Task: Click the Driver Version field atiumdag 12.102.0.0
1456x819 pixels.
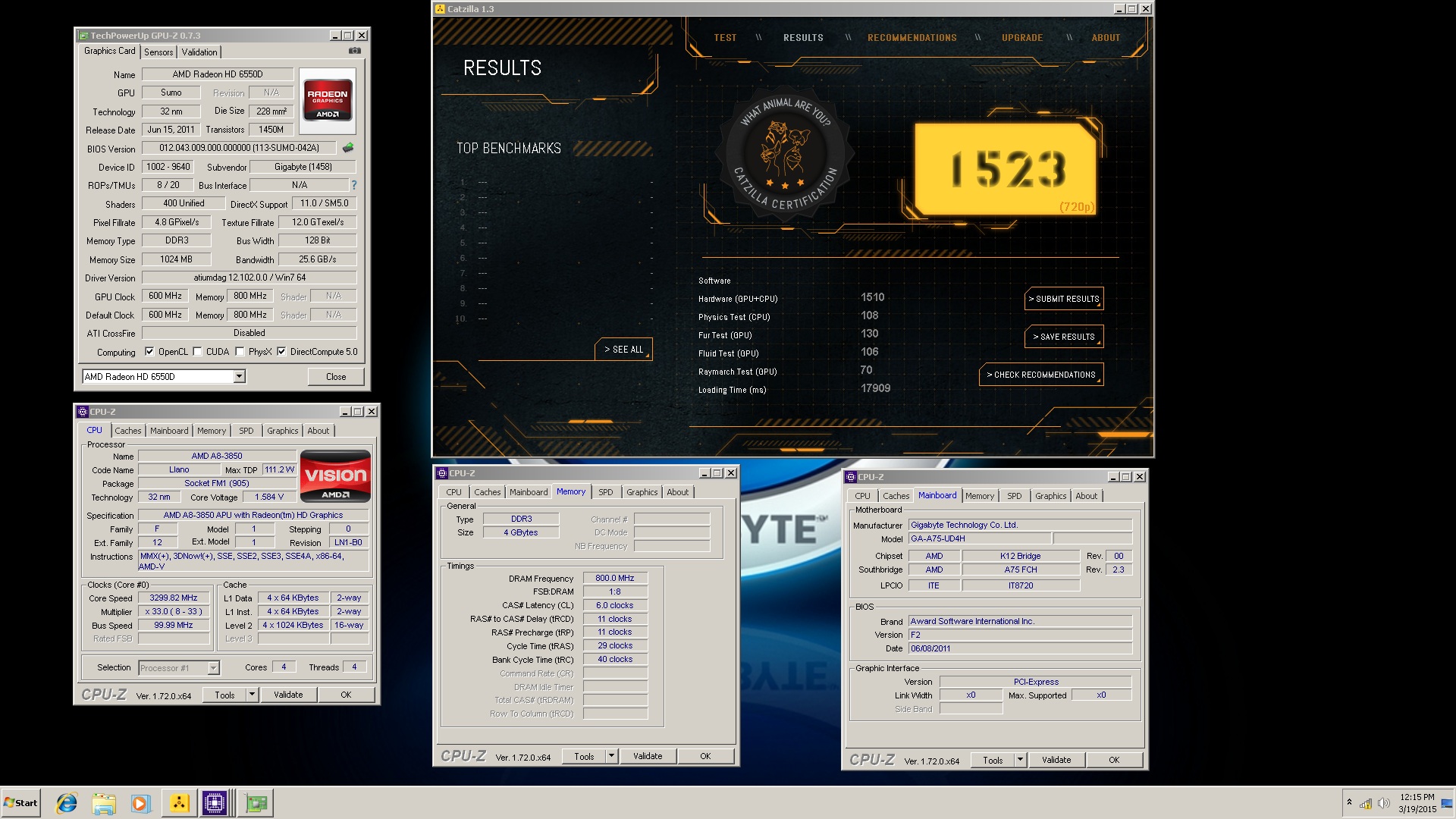Action: pyautogui.click(x=249, y=278)
